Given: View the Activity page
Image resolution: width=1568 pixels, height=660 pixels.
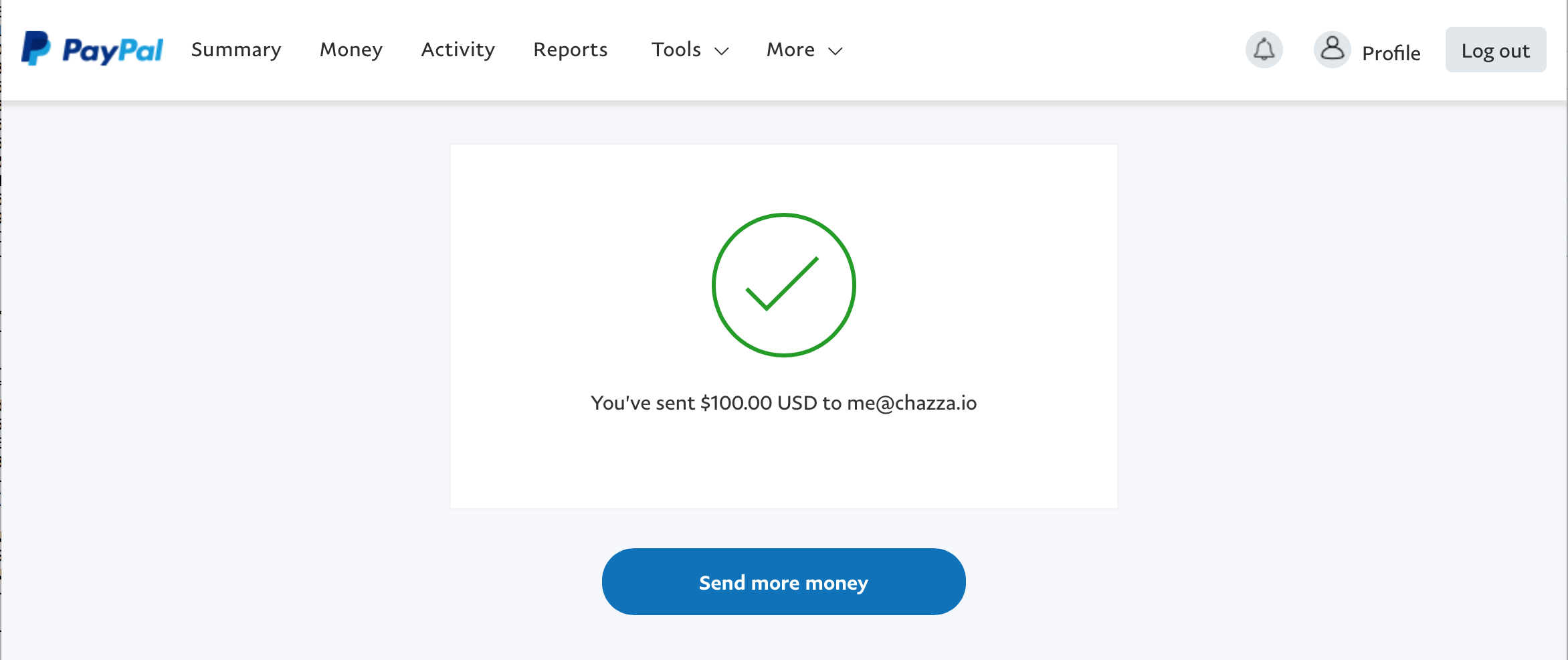Looking at the screenshot, I should coord(458,50).
